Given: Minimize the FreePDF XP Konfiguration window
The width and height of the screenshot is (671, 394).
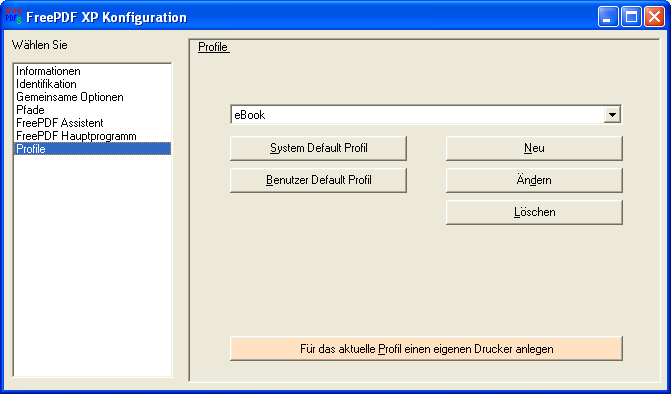Looking at the screenshot, I should pyautogui.click(x=608, y=17).
